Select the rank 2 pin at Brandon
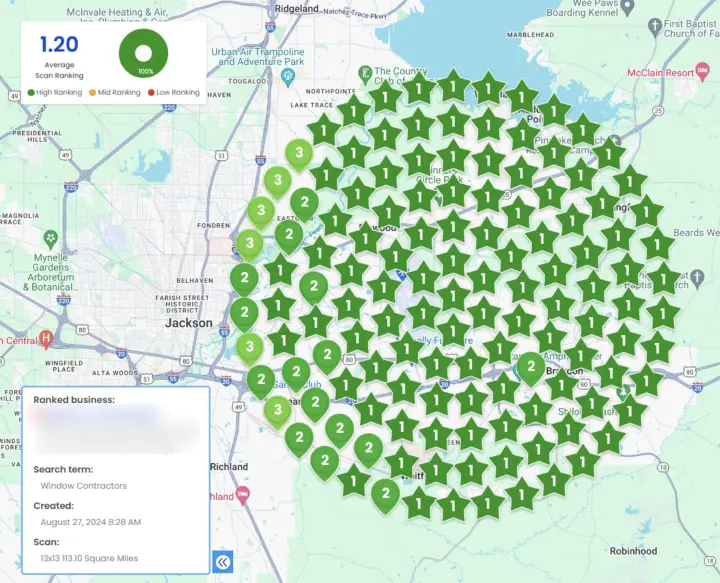 pyautogui.click(x=531, y=367)
